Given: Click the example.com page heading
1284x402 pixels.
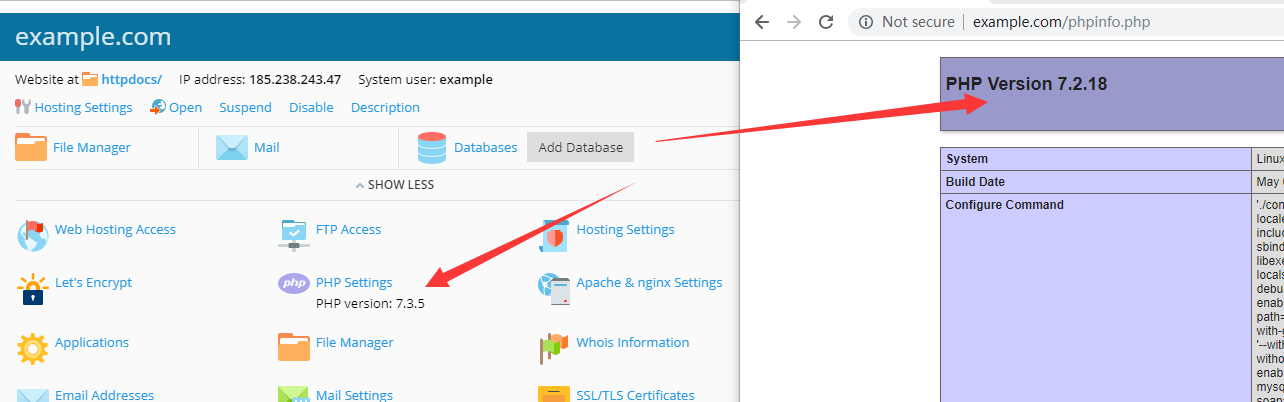Looking at the screenshot, I should pyautogui.click(x=93, y=37).
